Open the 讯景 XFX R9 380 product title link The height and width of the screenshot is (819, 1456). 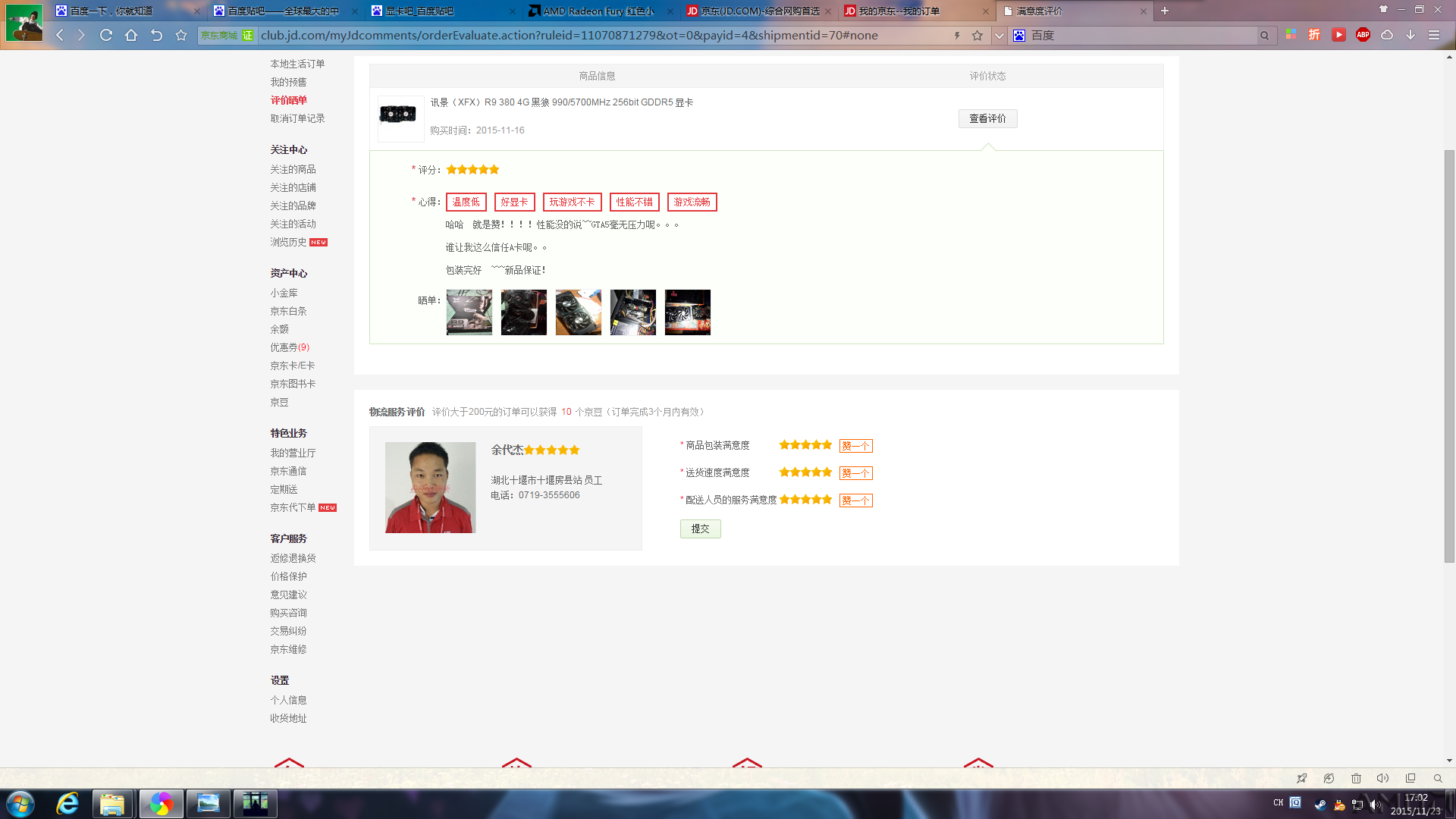[561, 102]
